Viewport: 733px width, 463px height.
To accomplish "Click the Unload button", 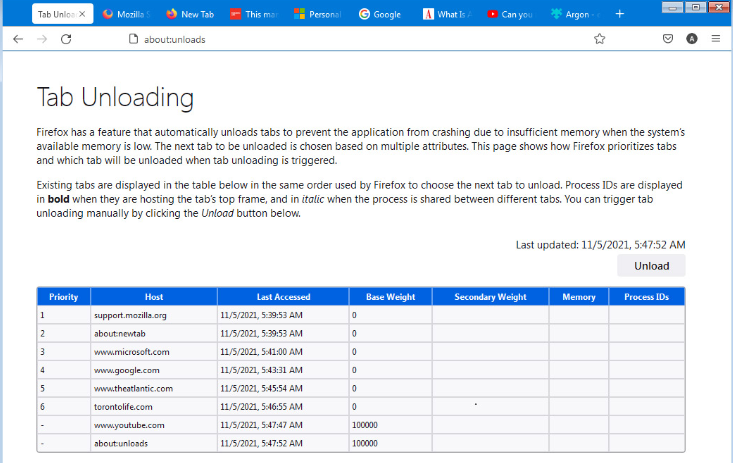I will point(651,266).
